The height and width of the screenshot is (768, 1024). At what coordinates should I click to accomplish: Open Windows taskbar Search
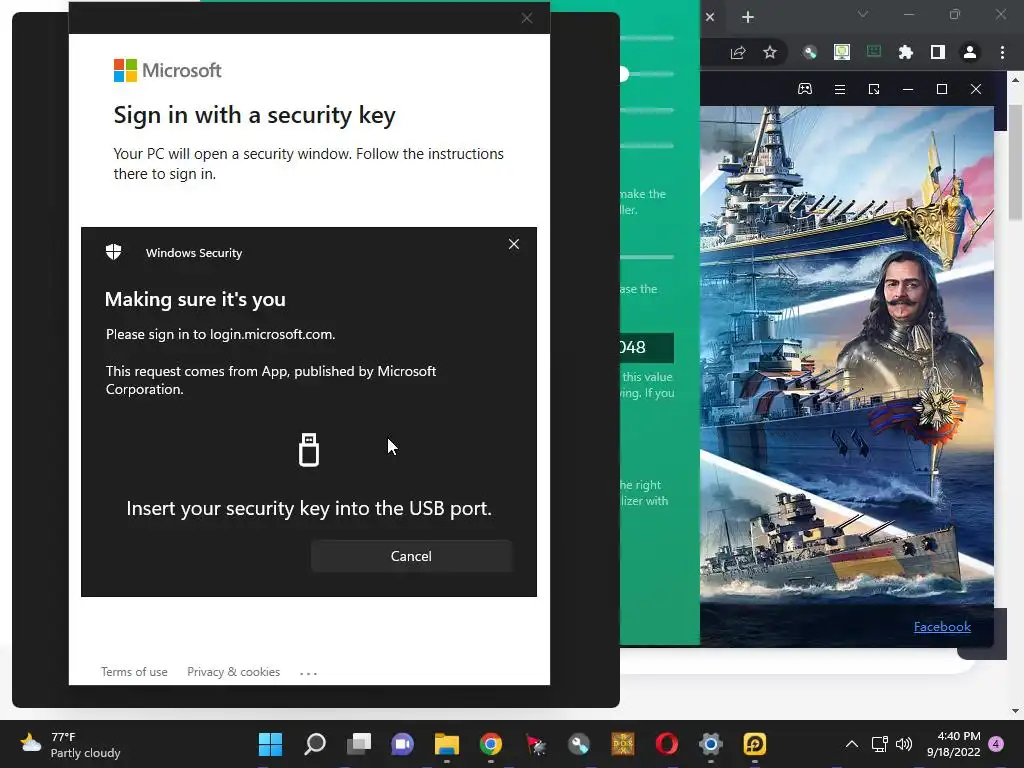[315, 744]
